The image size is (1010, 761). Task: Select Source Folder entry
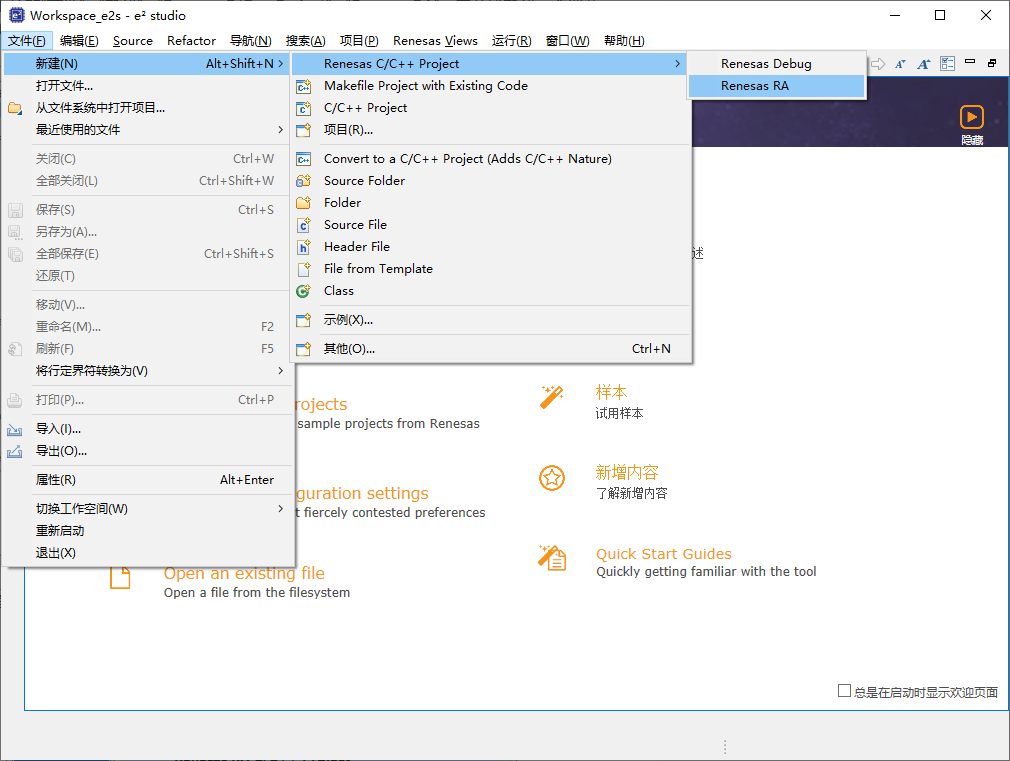pos(490,180)
